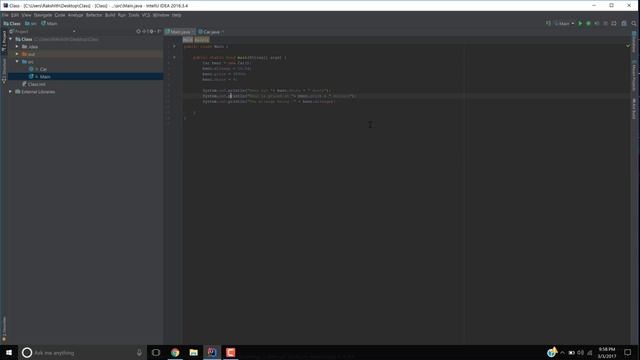Open Task View on taskbar
The width and height of the screenshot is (640, 360).
pyautogui.click(x=156, y=353)
